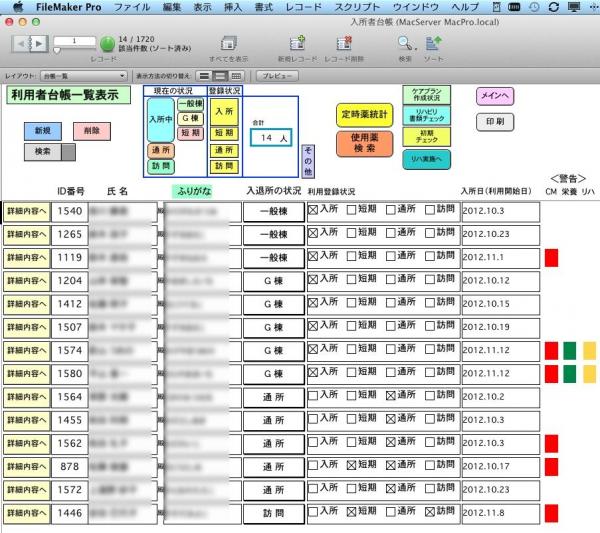Click the ふりがな column header

pyautogui.click(x=192, y=190)
